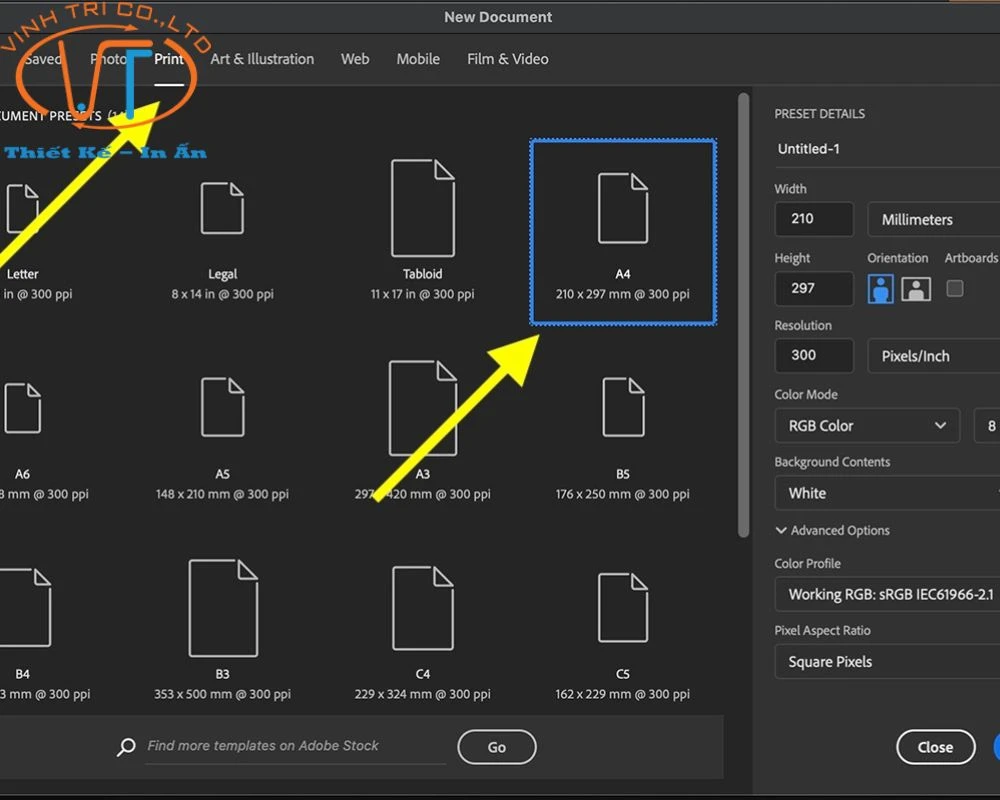Switch to Art & Illustration tab
This screenshot has width=1000, height=800.
(262, 59)
